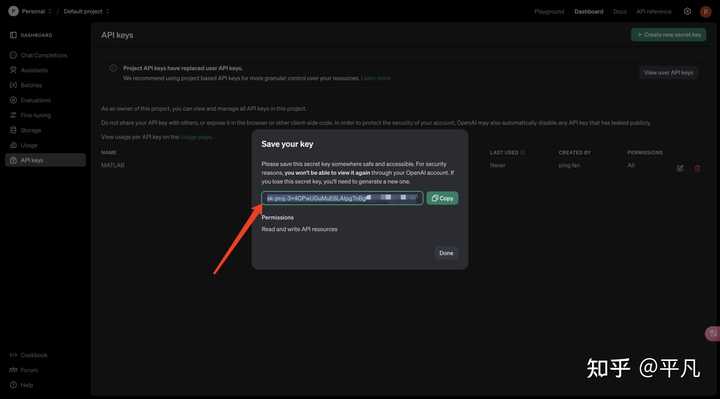720x399 pixels.
Task: Open Chat Completions in the sidebar
Action: pyautogui.click(x=44, y=55)
